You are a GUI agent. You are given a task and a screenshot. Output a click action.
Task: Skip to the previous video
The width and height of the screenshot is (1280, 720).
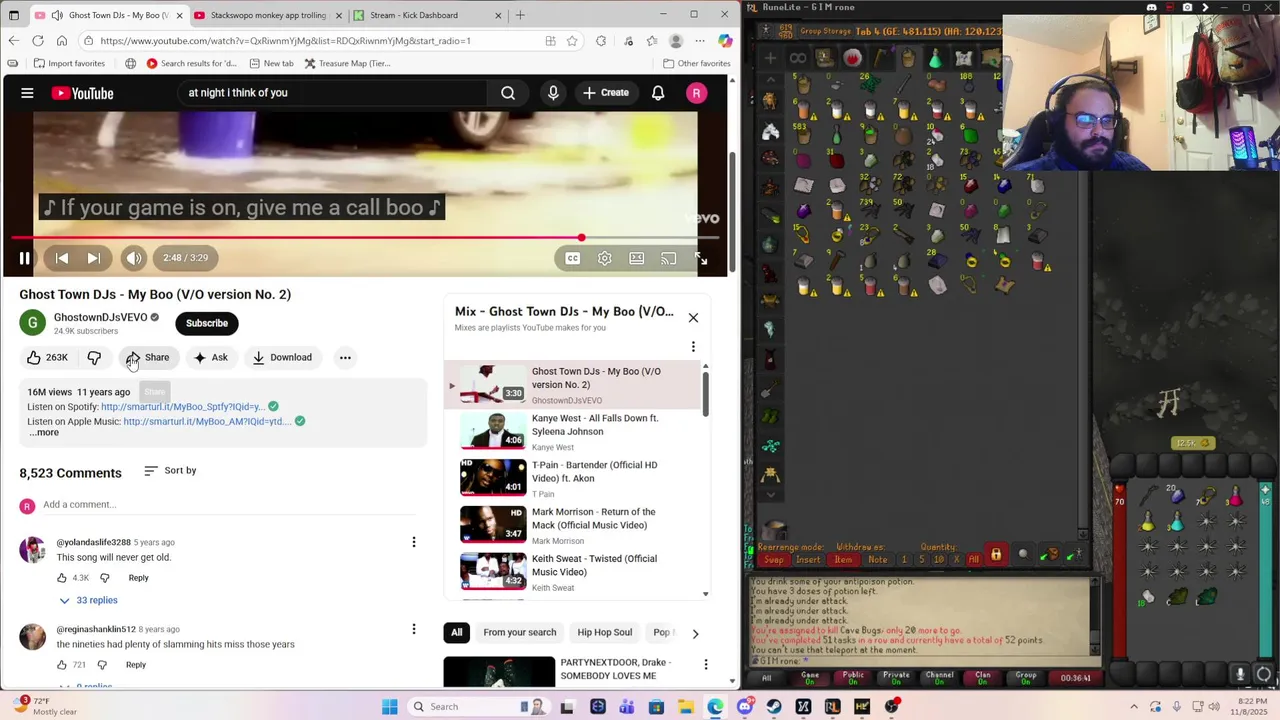[62, 258]
